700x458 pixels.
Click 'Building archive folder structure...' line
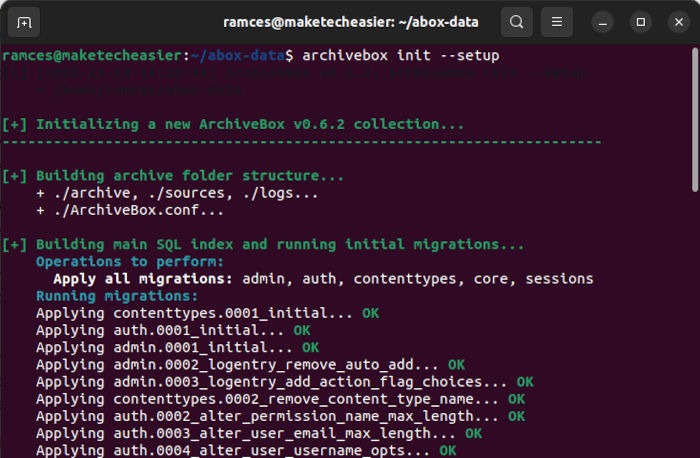(x=173, y=176)
